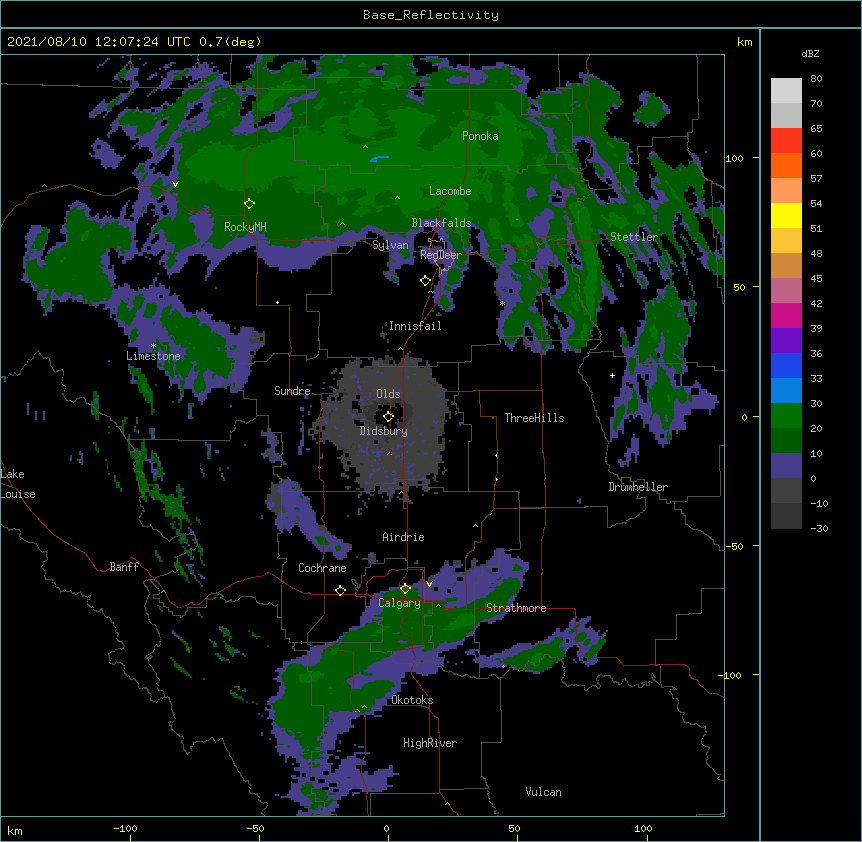Click the Sundre city label
The width and height of the screenshot is (862, 842).
292,391
